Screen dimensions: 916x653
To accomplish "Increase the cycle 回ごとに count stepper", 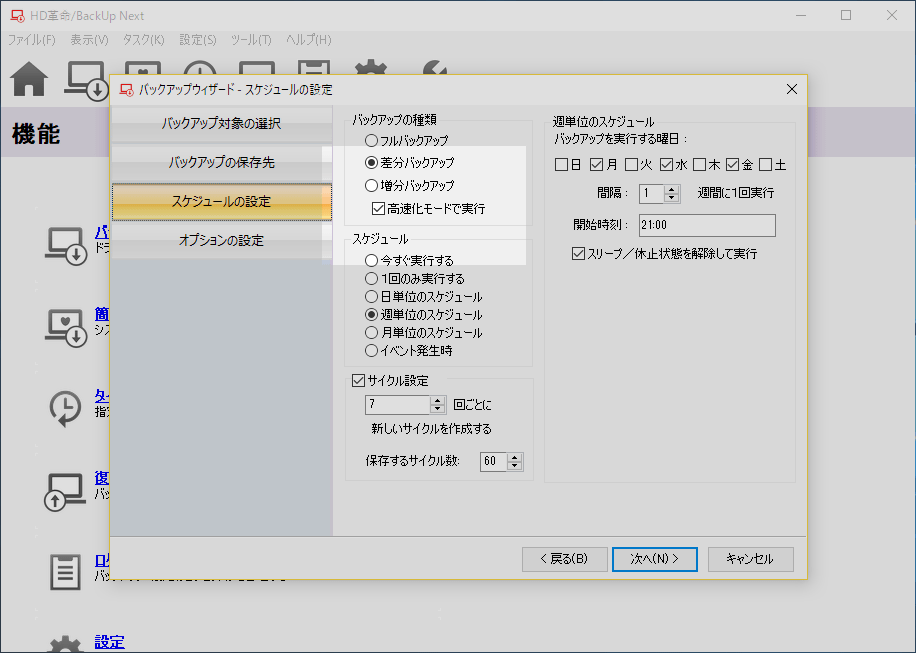I will (x=438, y=400).
